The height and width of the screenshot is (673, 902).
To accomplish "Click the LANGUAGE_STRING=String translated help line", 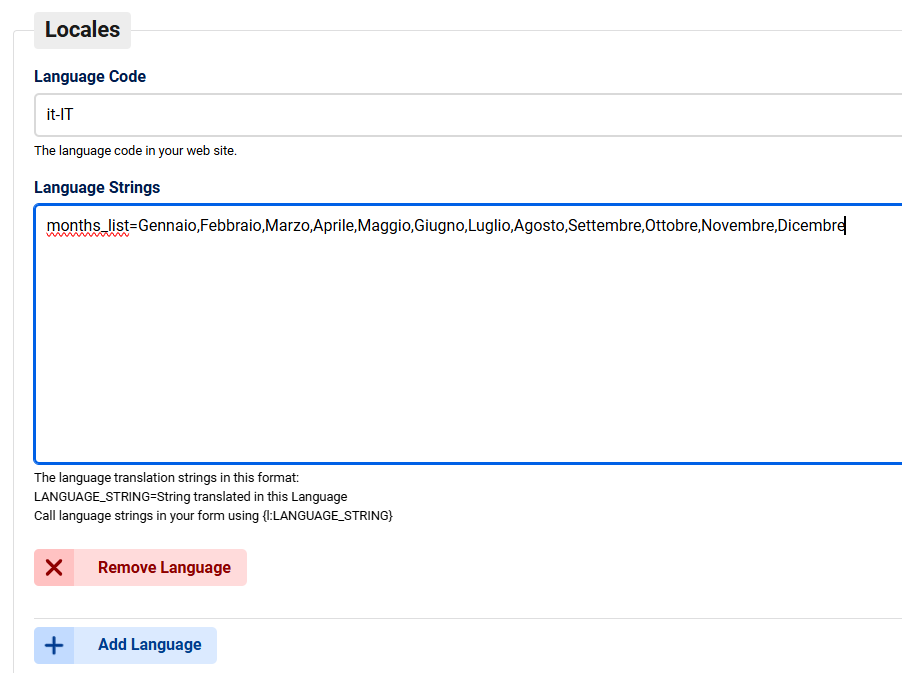I will [190, 497].
